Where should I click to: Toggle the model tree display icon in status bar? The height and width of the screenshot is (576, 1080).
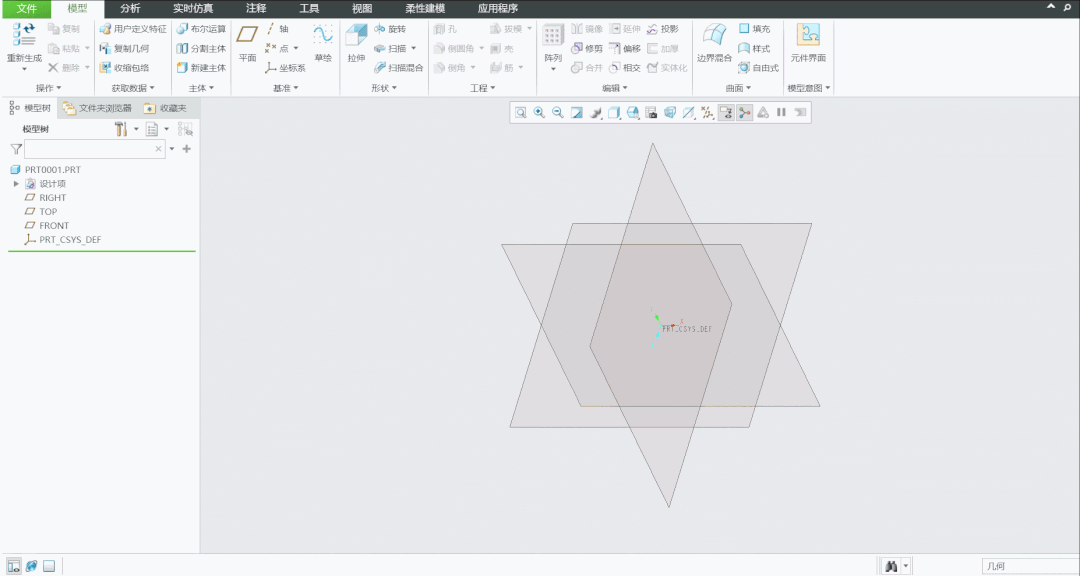click(x=14, y=566)
